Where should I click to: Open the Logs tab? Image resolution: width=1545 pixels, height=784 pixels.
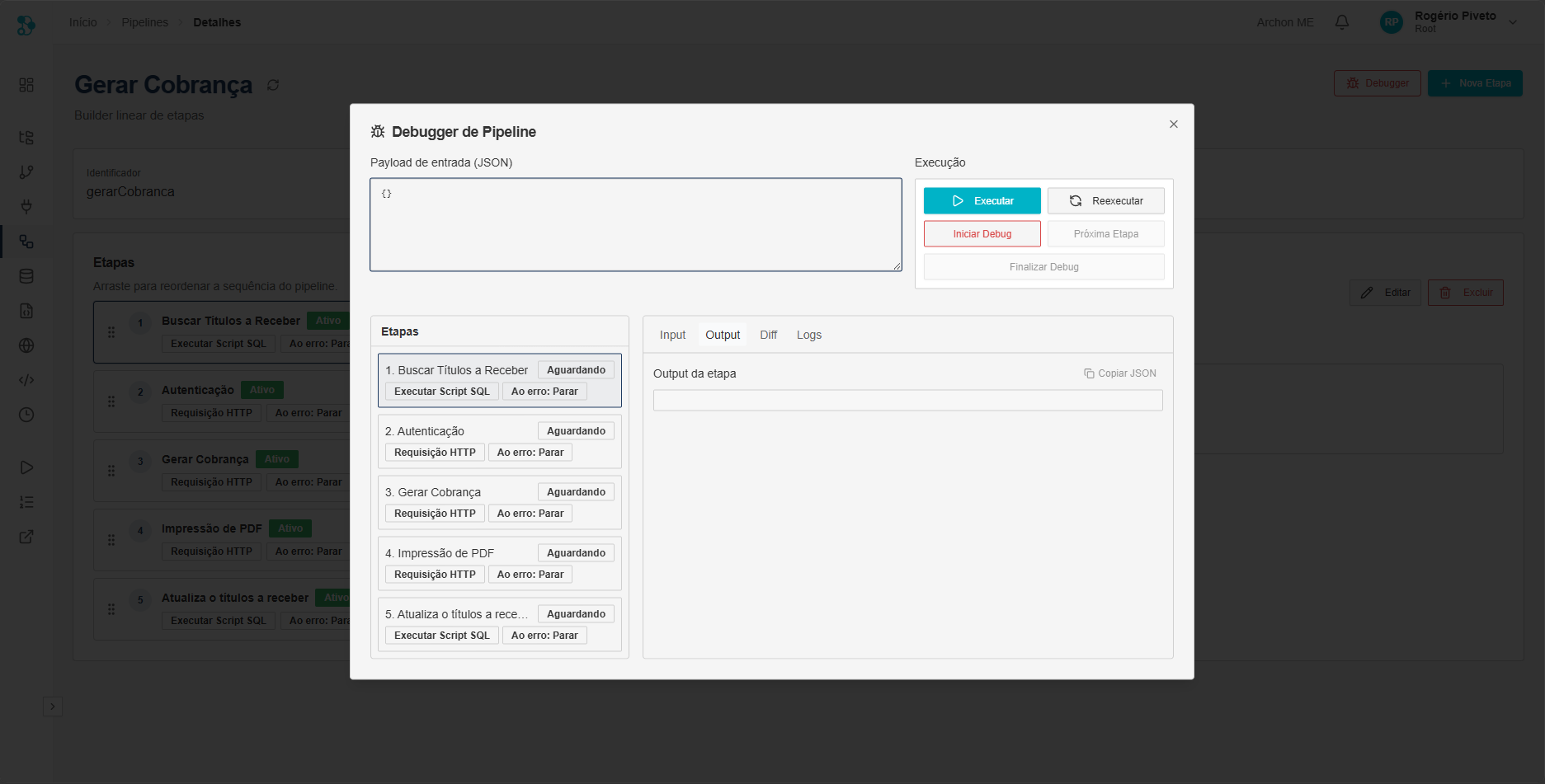(x=808, y=335)
